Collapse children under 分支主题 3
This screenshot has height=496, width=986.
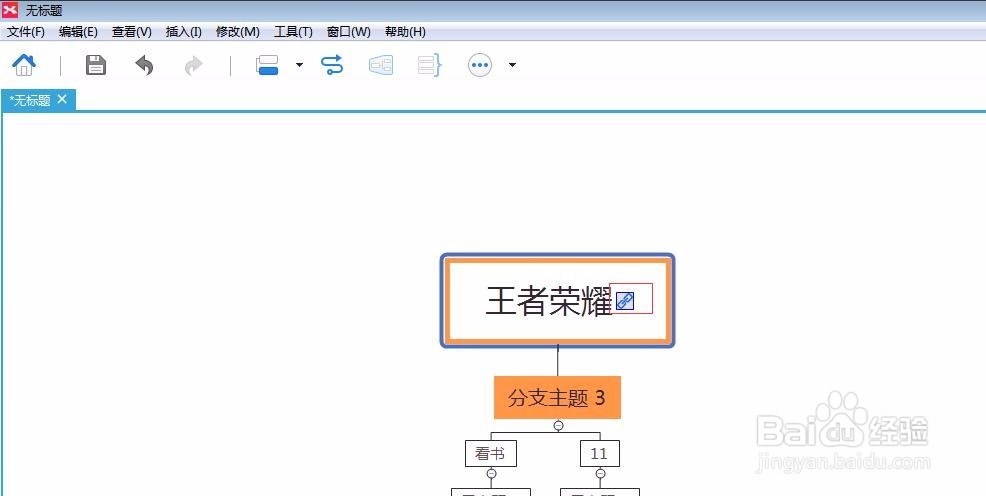[x=558, y=426]
